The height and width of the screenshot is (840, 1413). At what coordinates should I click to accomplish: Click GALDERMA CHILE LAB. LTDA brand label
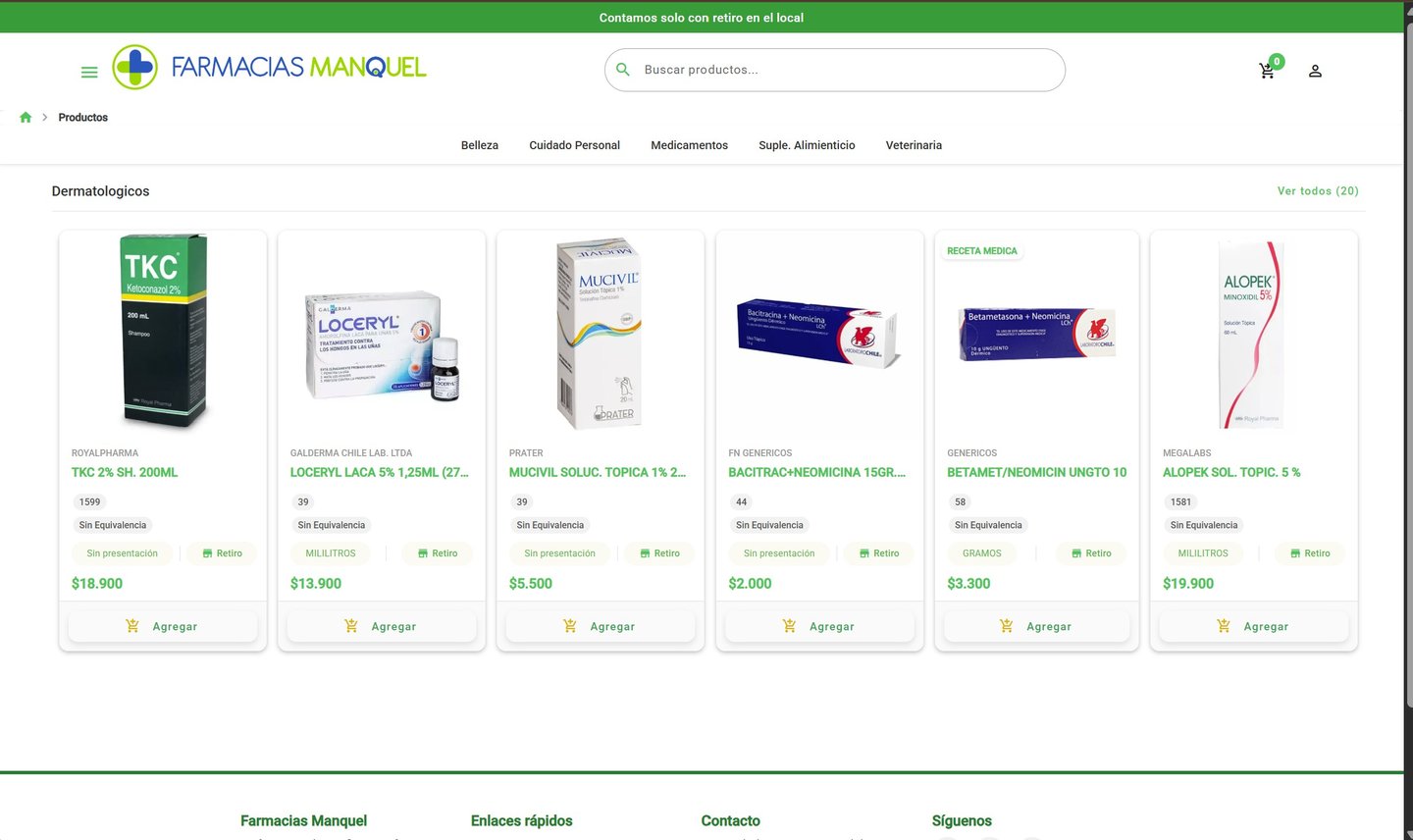351,453
